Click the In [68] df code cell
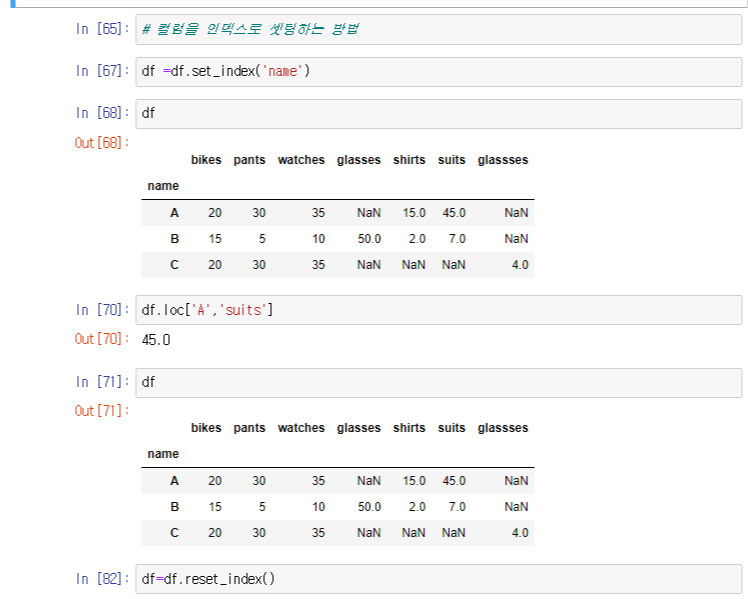The width and height of the screenshot is (748, 599). [438, 114]
